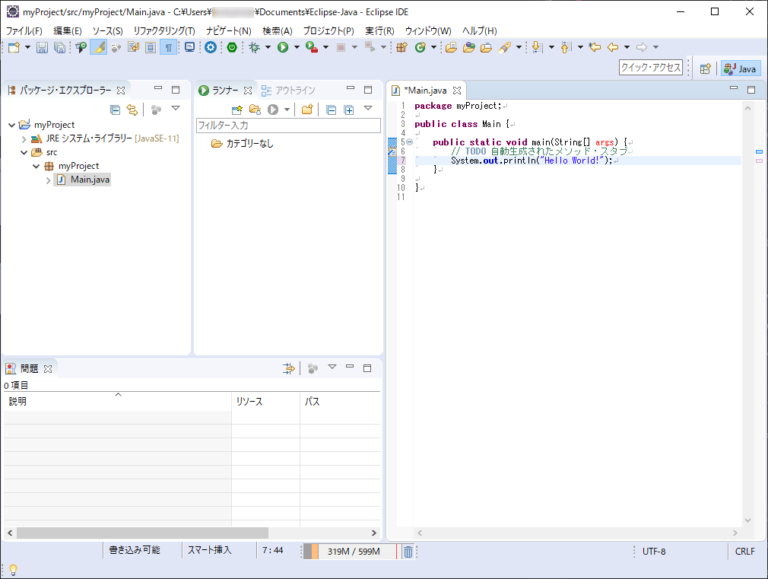The height and width of the screenshot is (579, 768).
Task: Click the green Run button in toolbar
Action: coord(283,47)
